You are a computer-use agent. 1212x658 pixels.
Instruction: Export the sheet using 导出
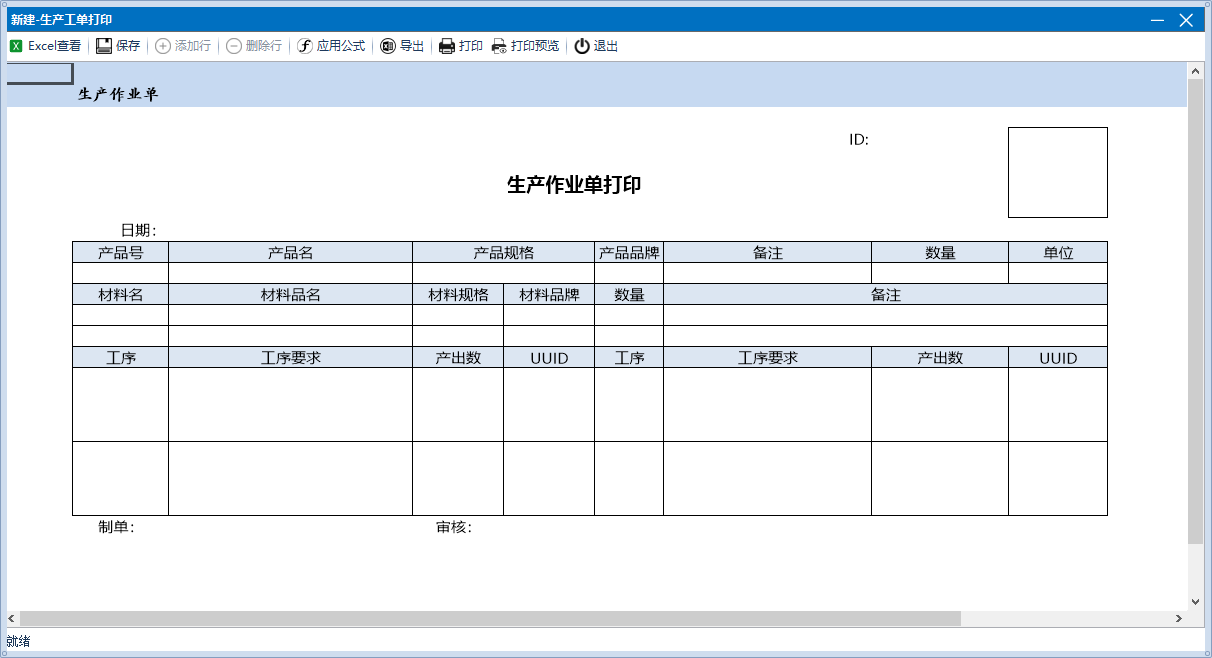pyautogui.click(x=402, y=46)
